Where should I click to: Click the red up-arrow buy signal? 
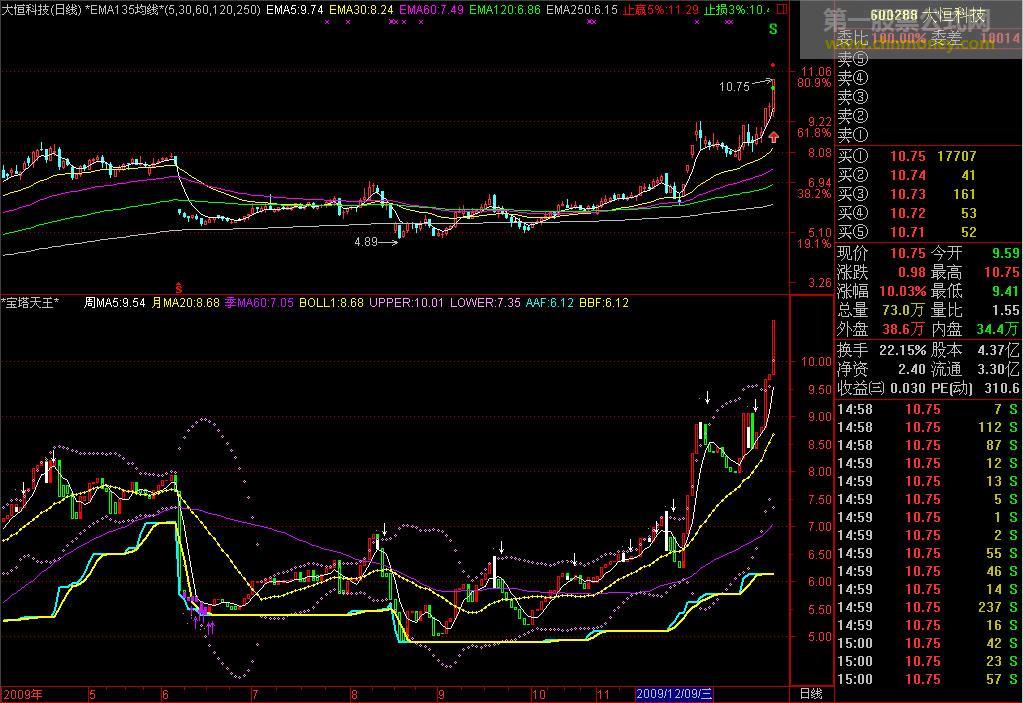tap(774, 137)
